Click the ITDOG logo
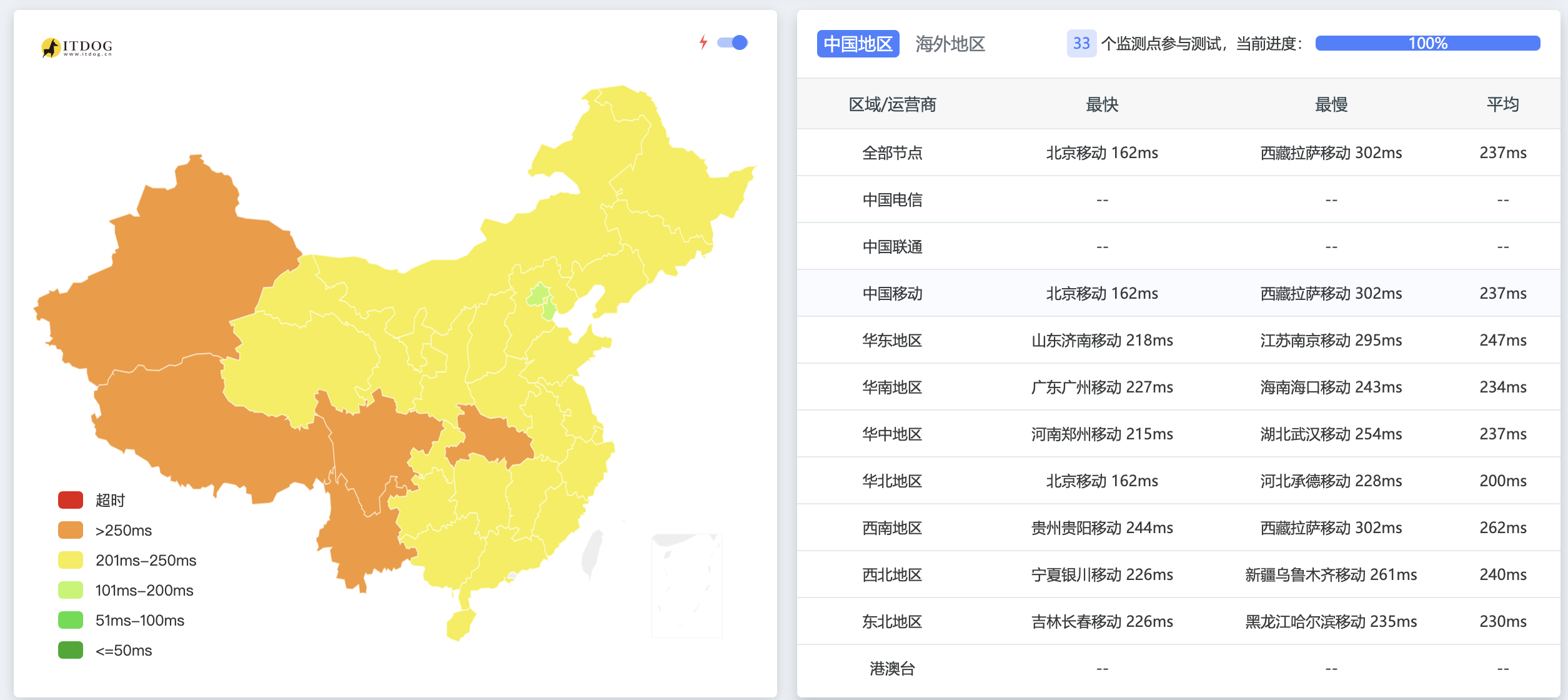The image size is (1568, 700). click(77, 47)
